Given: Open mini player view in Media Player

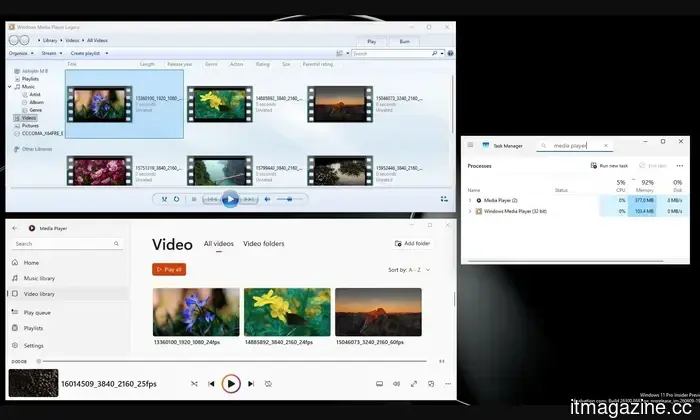Looking at the screenshot, I should tap(431, 384).
